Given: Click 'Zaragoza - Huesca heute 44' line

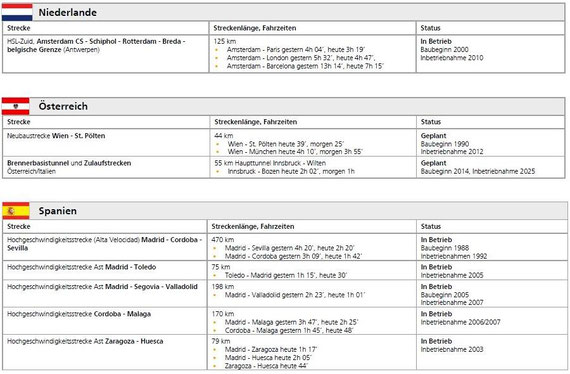Looking at the screenshot, I should (266, 366).
